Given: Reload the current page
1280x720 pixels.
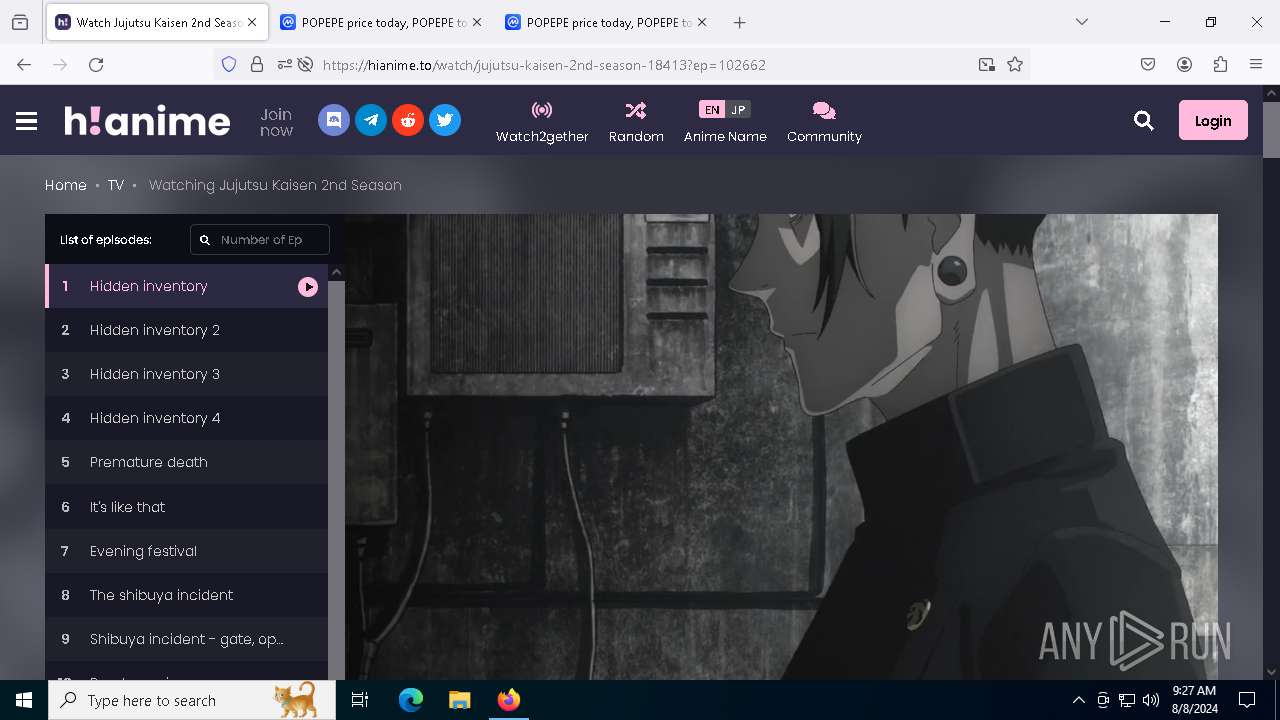Looking at the screenshot, I should [96, 64].
